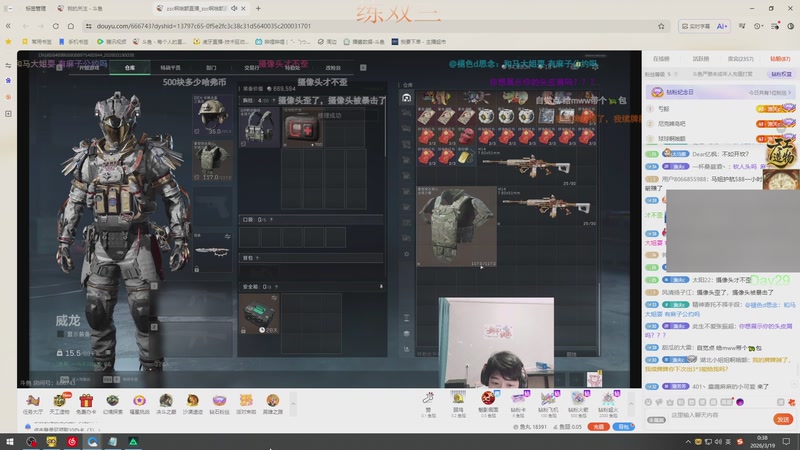This screenshot has width=800, height=450.
Task: Open the NetEase Cloud Music taskbar icon
Action: click(72, 442)
